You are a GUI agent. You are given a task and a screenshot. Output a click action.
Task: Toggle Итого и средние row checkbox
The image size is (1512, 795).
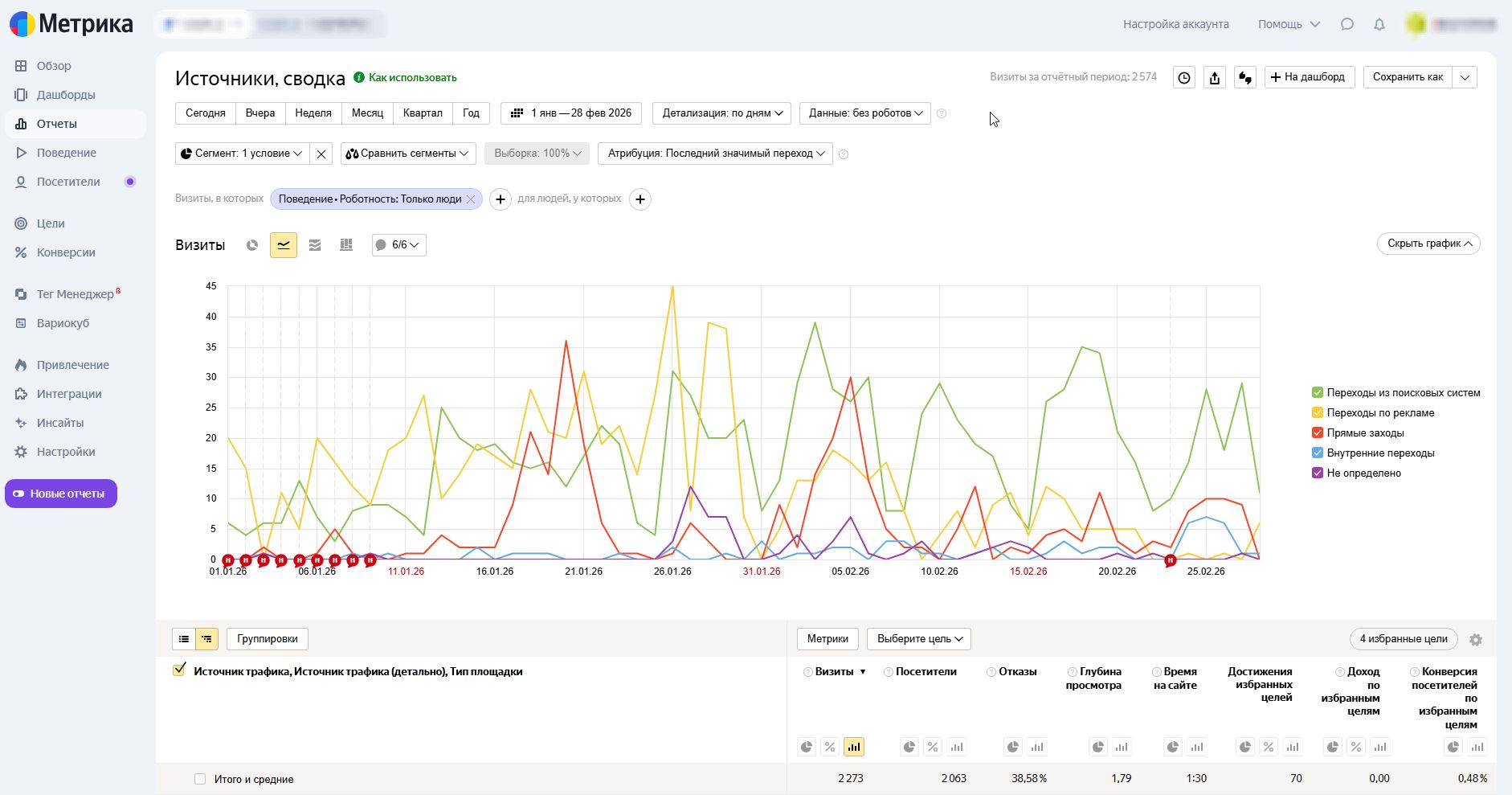tap(200, 779)
